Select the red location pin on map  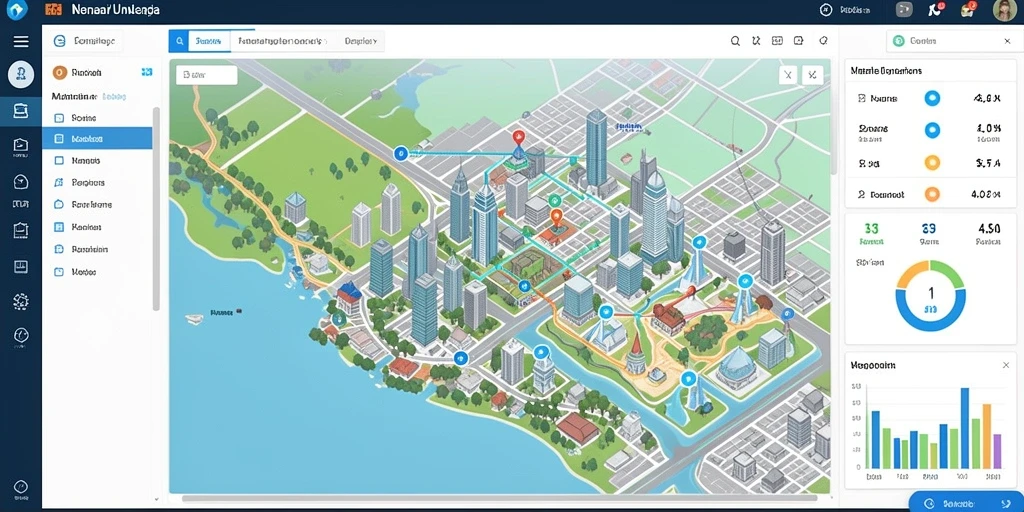click(519, 138)
